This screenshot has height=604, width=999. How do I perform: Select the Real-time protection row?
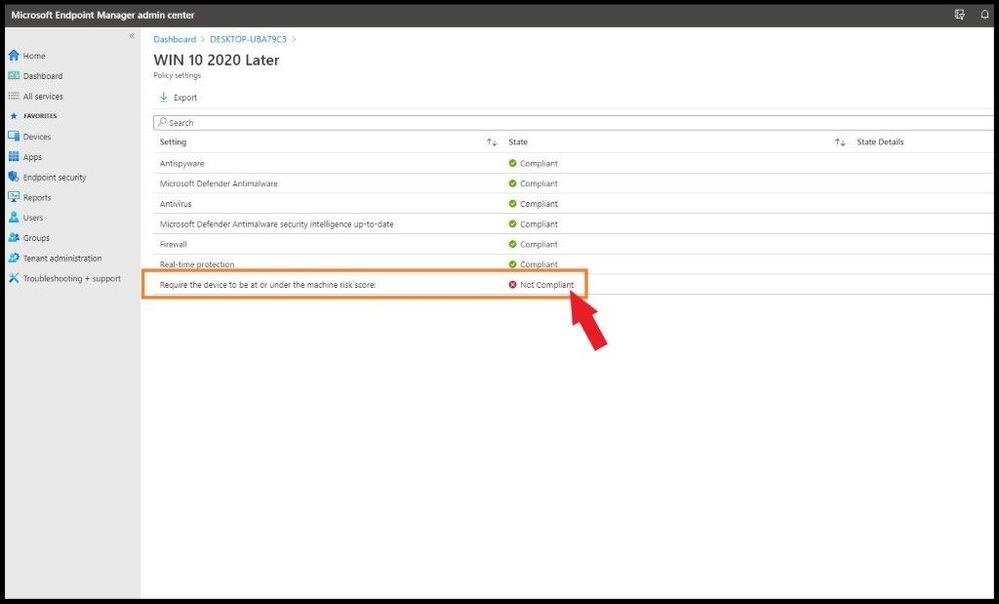pos(573,264)
